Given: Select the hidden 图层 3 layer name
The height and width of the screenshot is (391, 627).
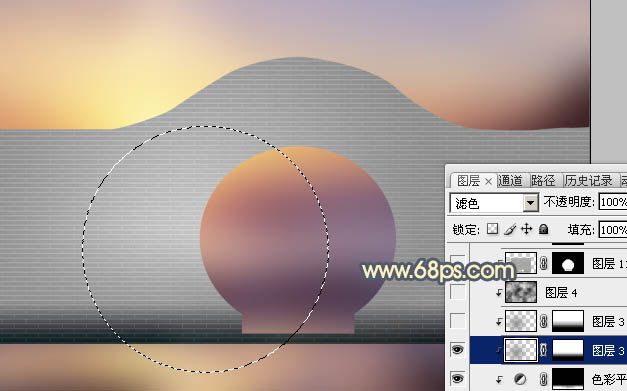Looking at the screenshot, I should tap(608, 322).
